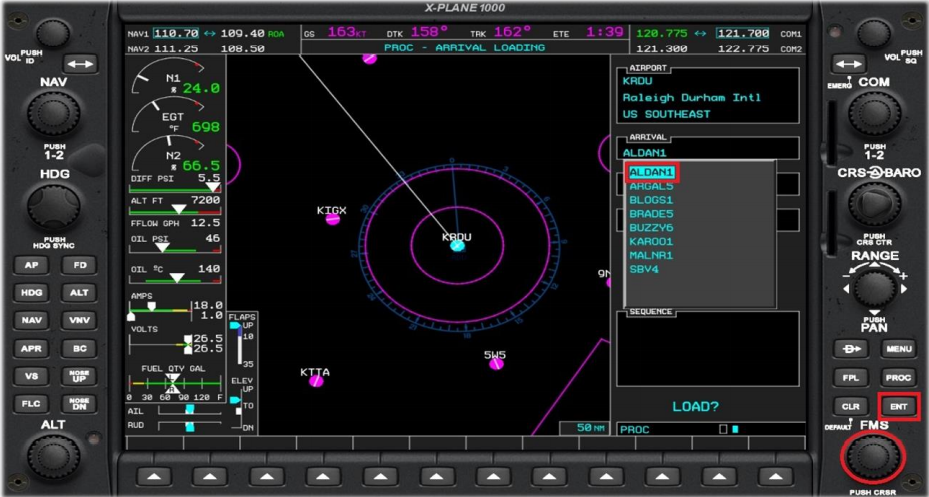929x497 pixels.
Task: Click the ninth softkey arrow from left
Action: [606, 476]
